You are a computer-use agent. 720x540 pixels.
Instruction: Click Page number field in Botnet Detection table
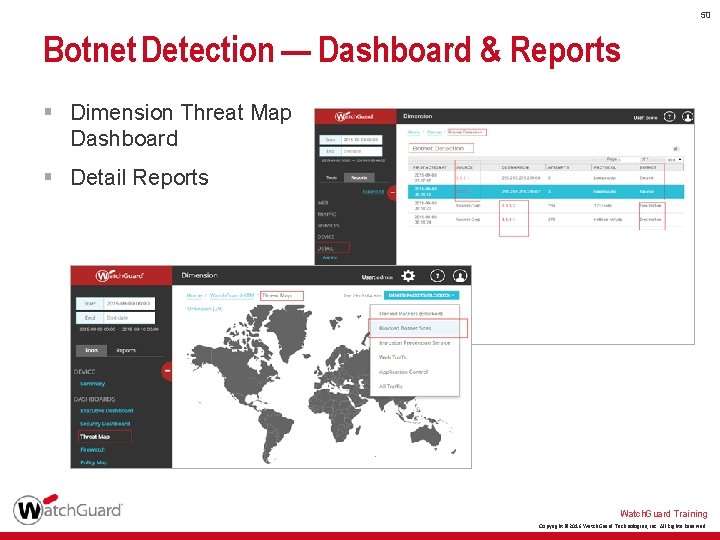[628, 159]
